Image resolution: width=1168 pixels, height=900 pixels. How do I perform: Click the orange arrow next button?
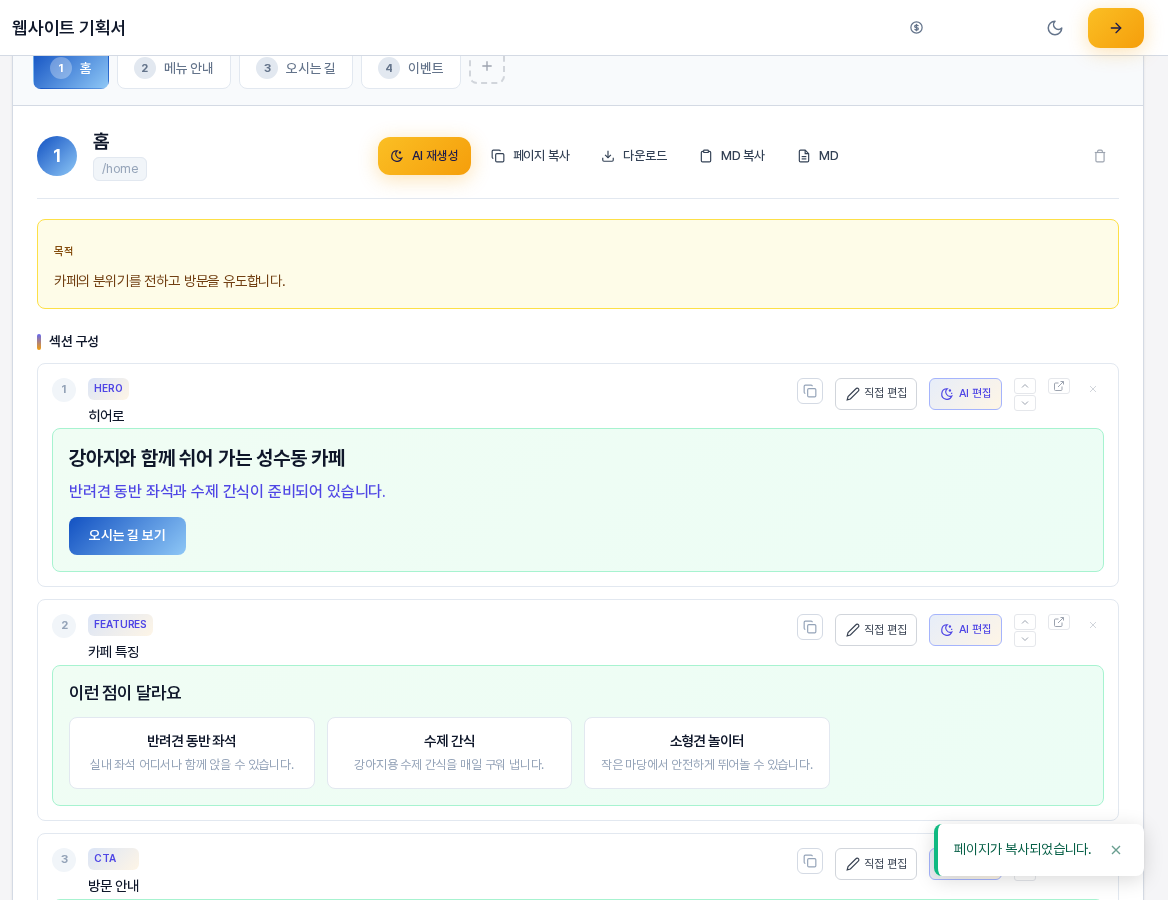coord(1115,28)
